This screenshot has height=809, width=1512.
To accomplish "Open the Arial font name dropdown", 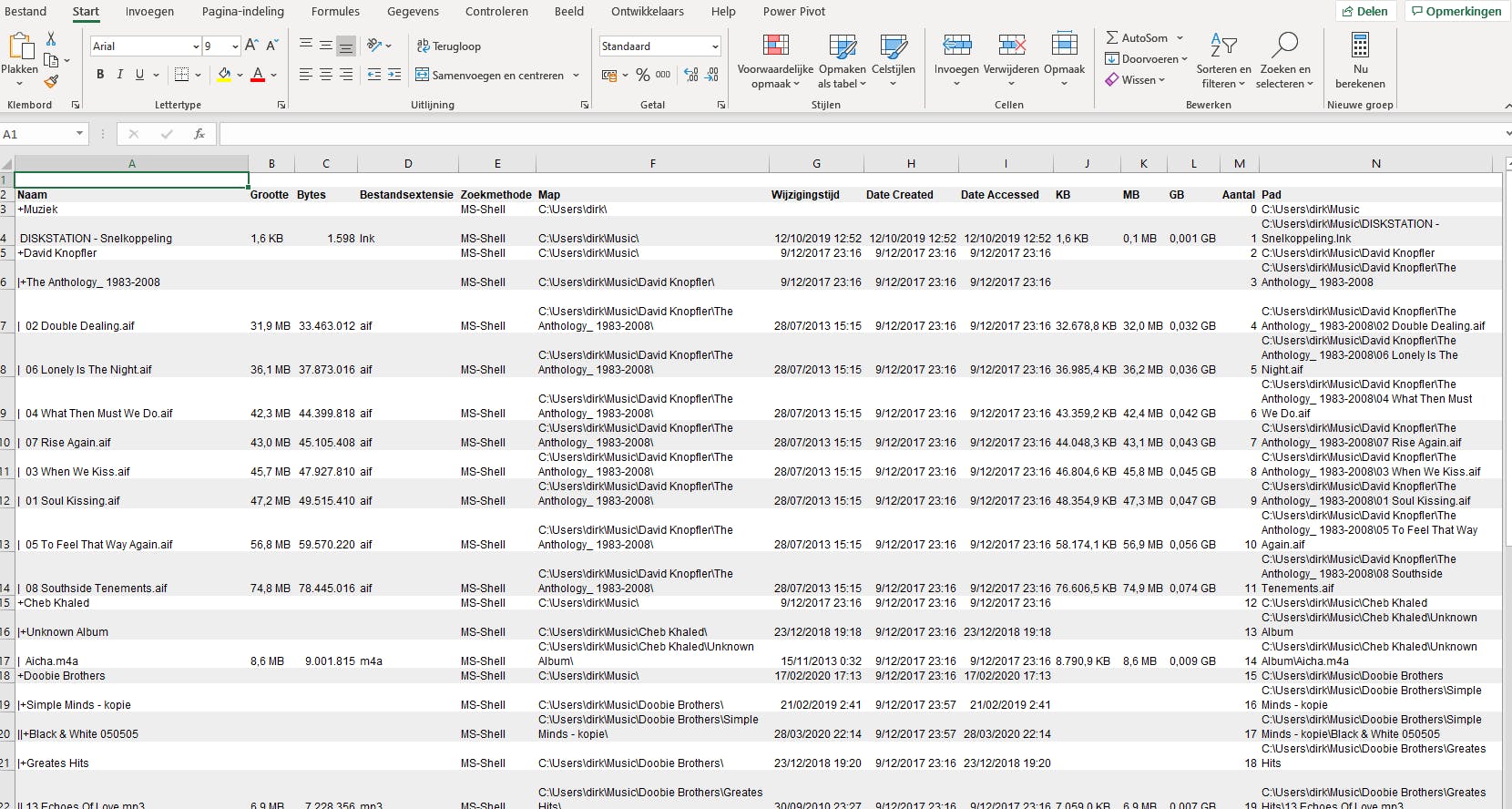I will click(x=196, y=46).
